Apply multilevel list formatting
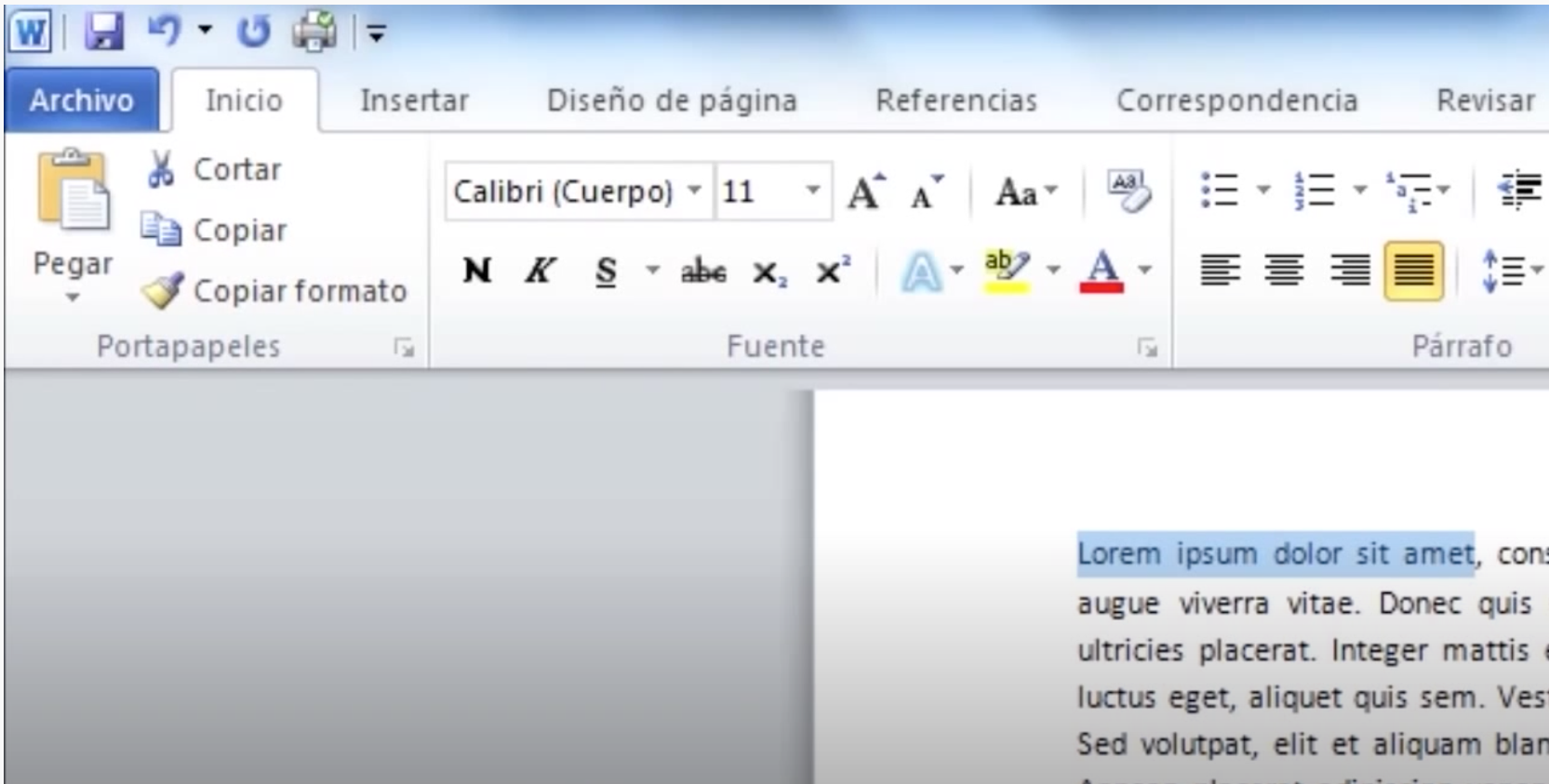 (x=1408, y=191)
